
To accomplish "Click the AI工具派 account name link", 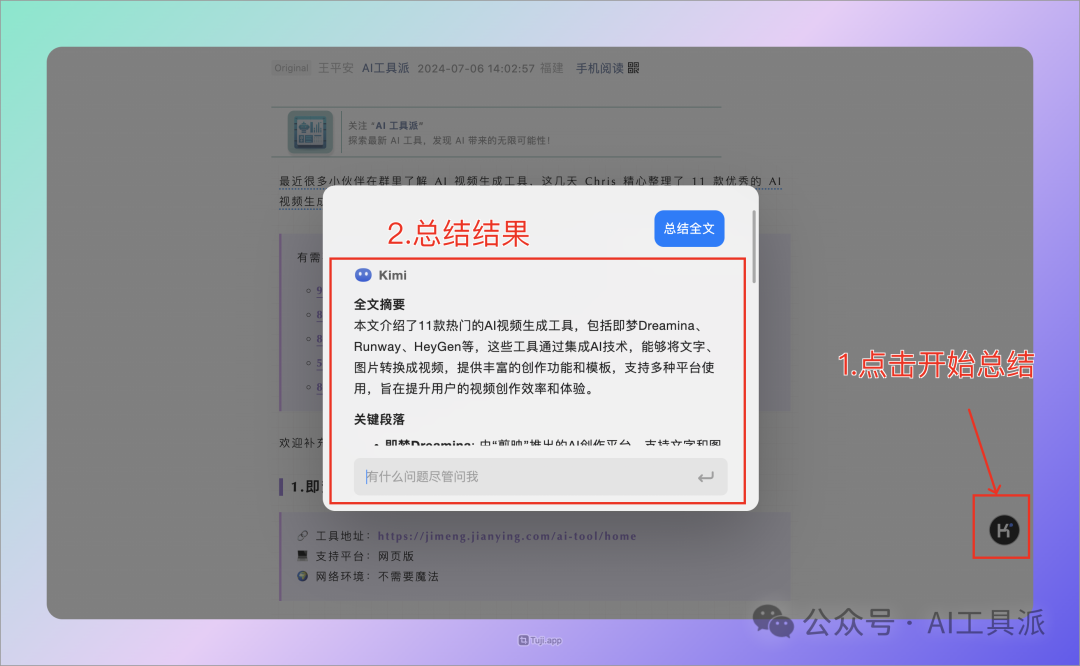I will click(x=385, y=68).
